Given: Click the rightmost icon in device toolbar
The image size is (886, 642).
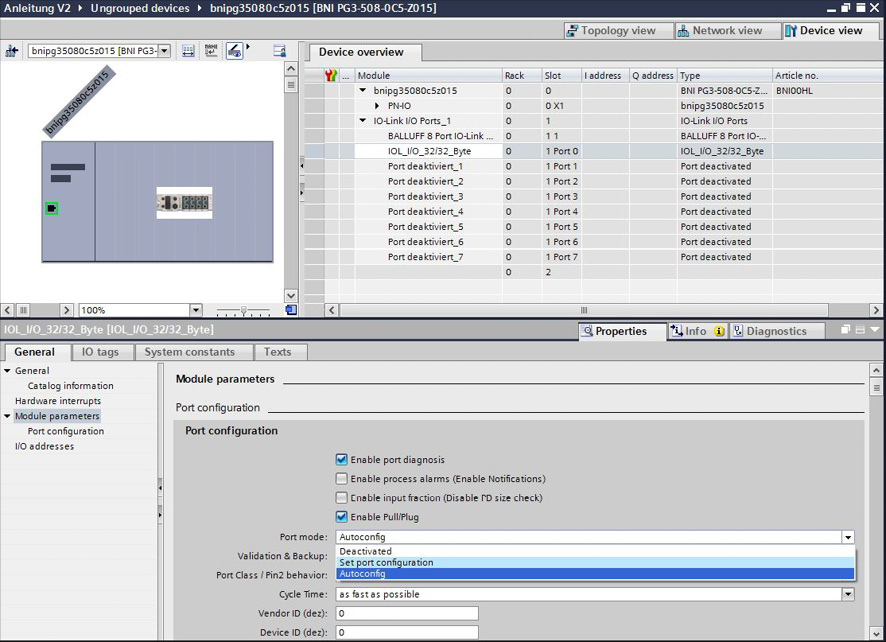Looking at the screenshot, I should [x=280, y=51].
